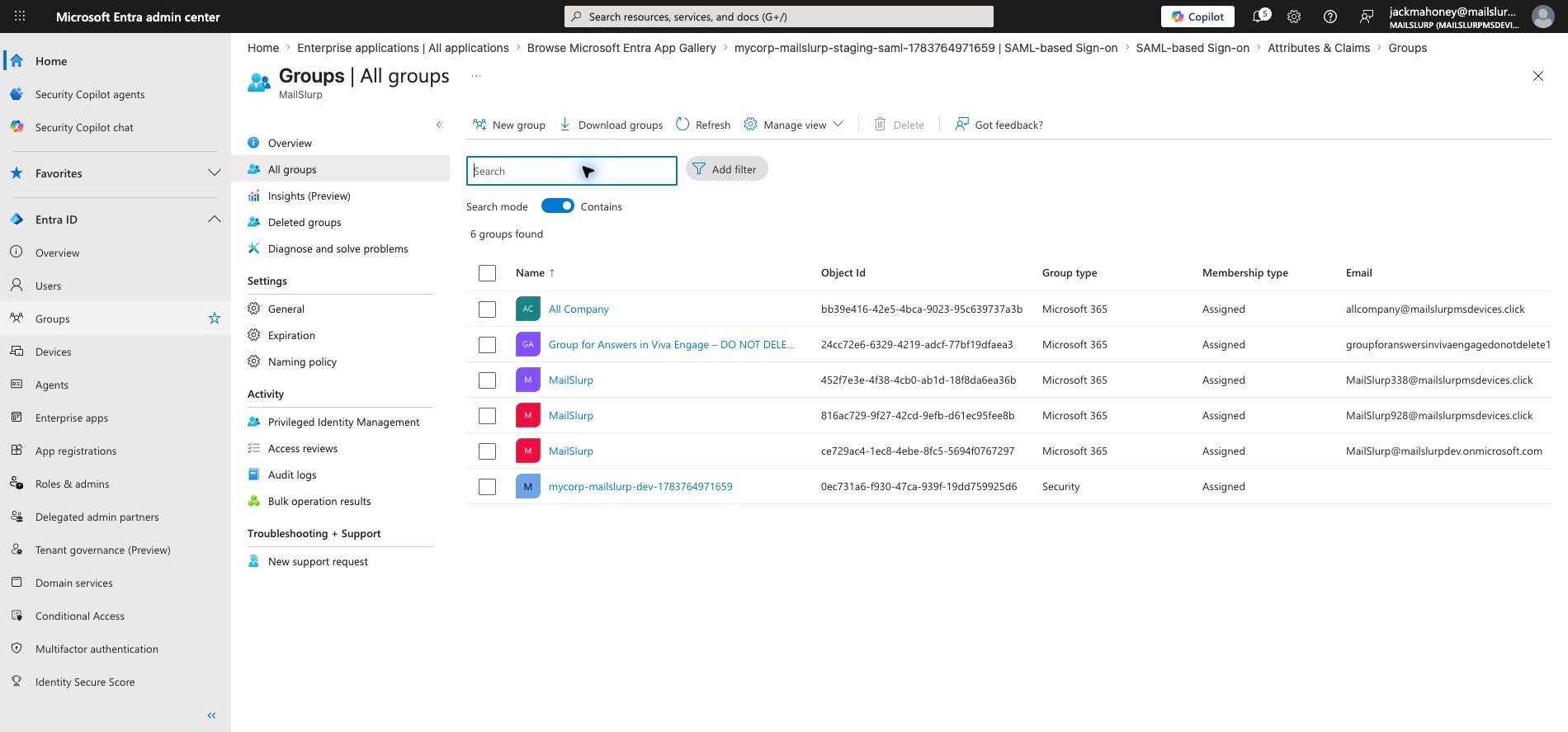Click the global search resources box
This screenshot has height=732, width=1568.
tap(778, 17)
